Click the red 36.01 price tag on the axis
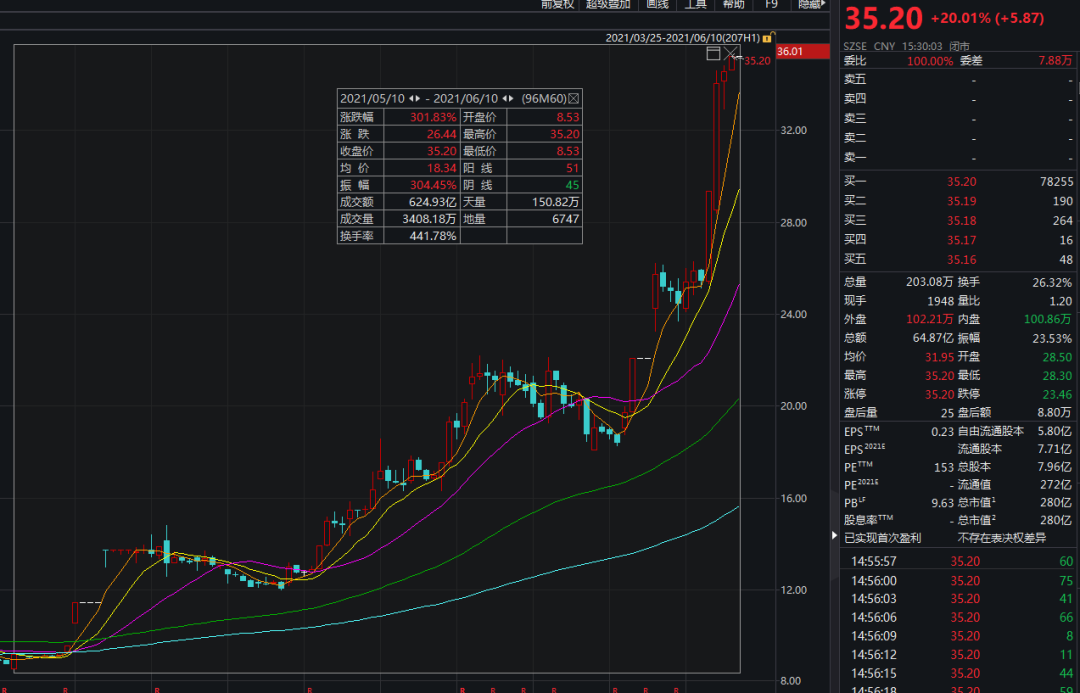Screen dimensions: 1080x693 coord(802,51)
